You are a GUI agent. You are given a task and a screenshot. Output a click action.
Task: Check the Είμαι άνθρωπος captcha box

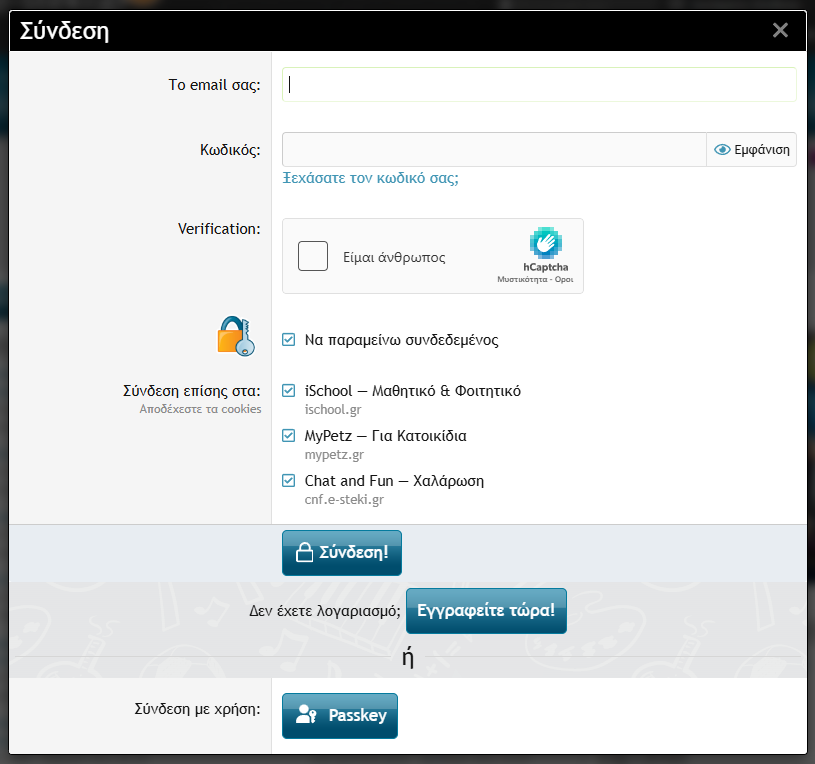(313, 256)
